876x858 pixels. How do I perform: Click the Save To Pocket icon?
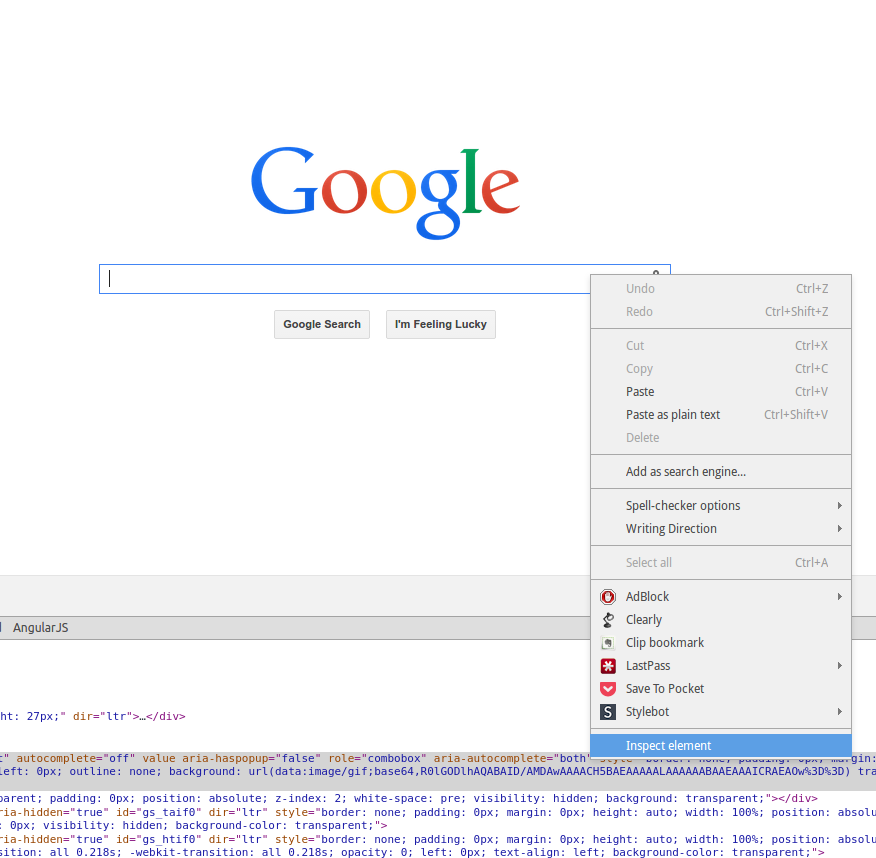click(x=608, y=689)
